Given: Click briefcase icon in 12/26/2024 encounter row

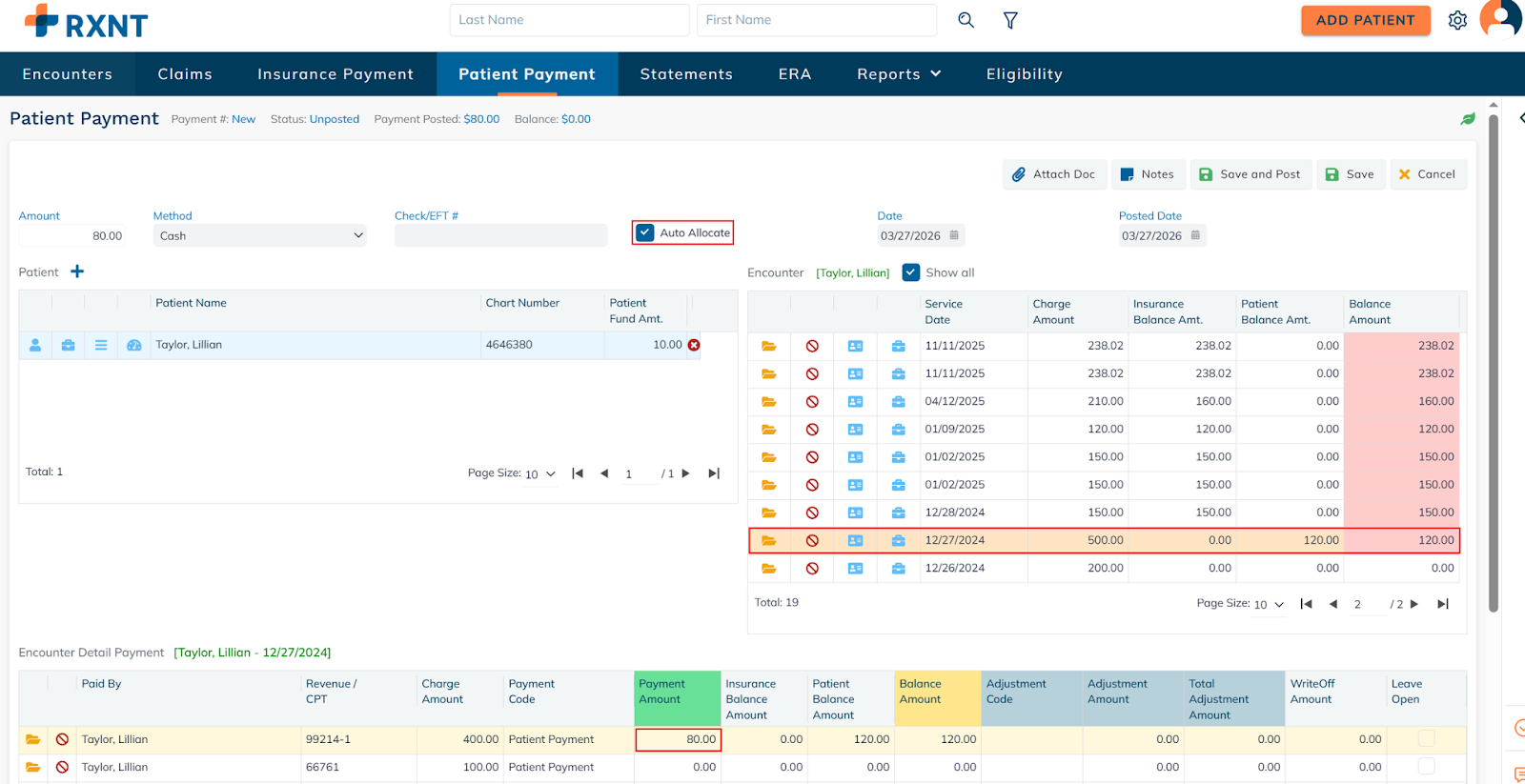Looking at the screenshot, I should pos(898,569).
